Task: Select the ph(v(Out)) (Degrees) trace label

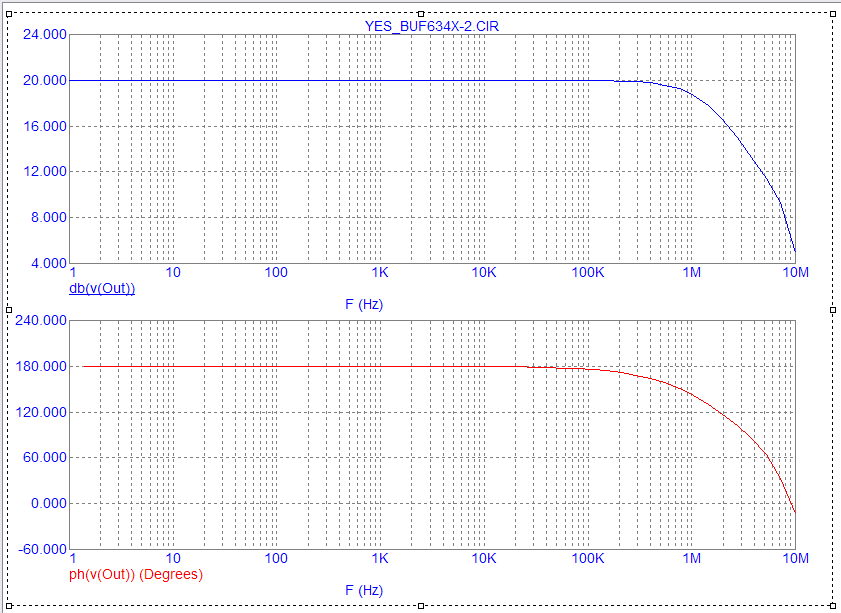Action: point(136,574)
